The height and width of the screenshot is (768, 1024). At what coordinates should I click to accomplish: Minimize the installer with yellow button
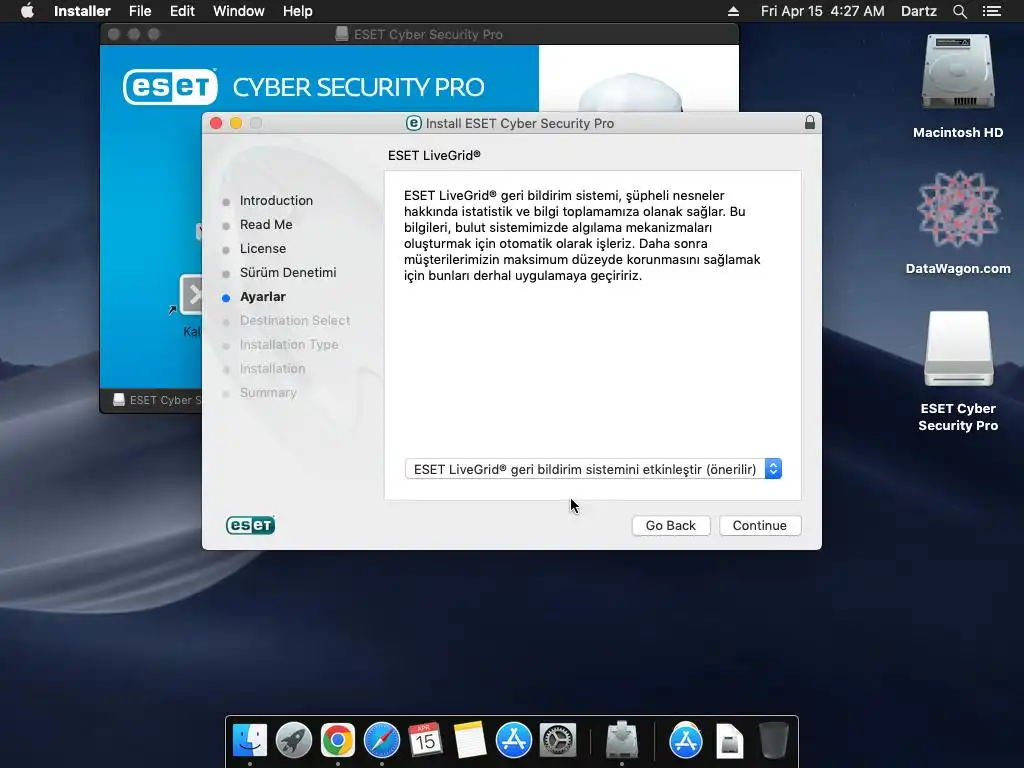point(236,123)
